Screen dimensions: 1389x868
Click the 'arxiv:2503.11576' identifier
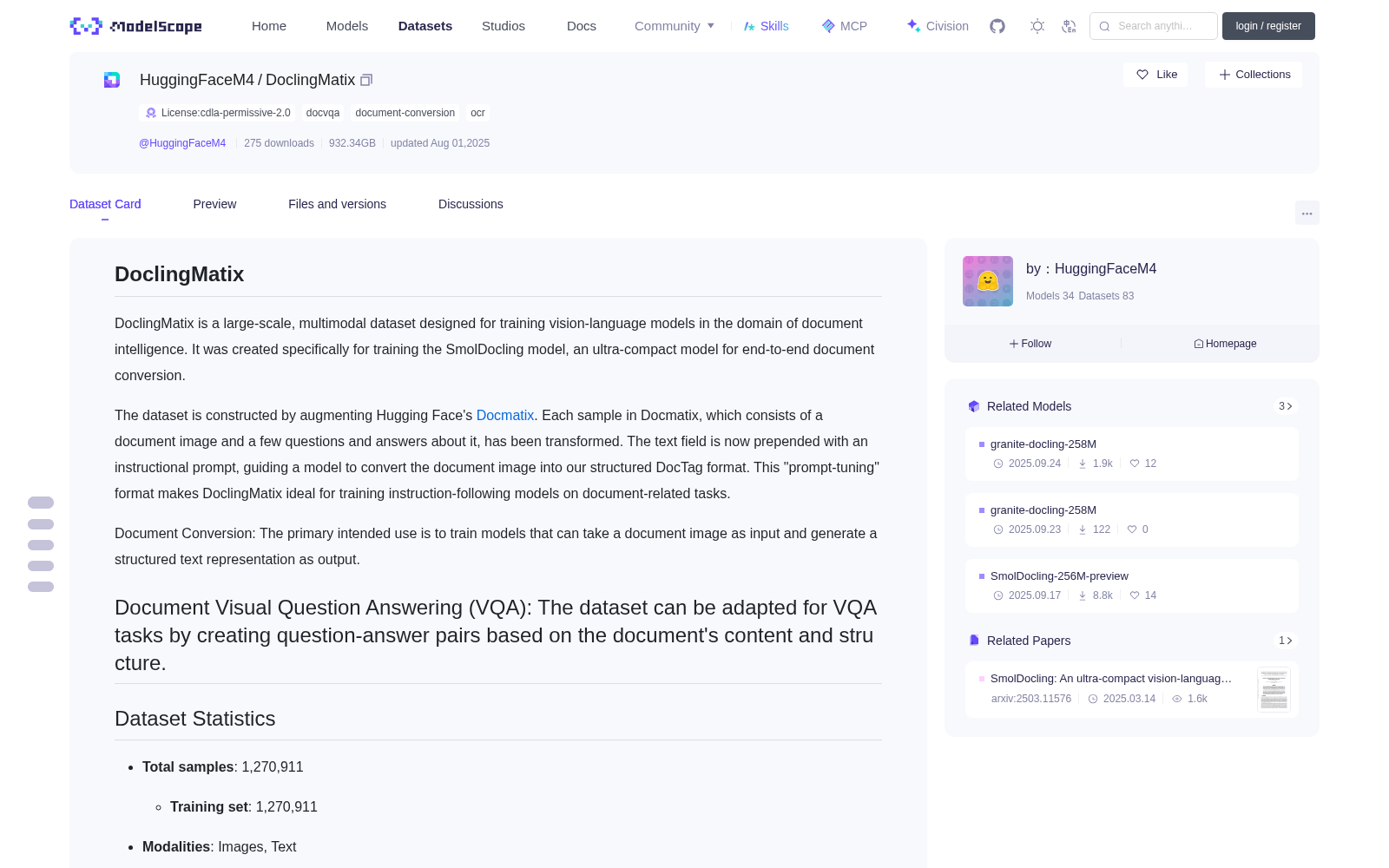(1031, 699)
